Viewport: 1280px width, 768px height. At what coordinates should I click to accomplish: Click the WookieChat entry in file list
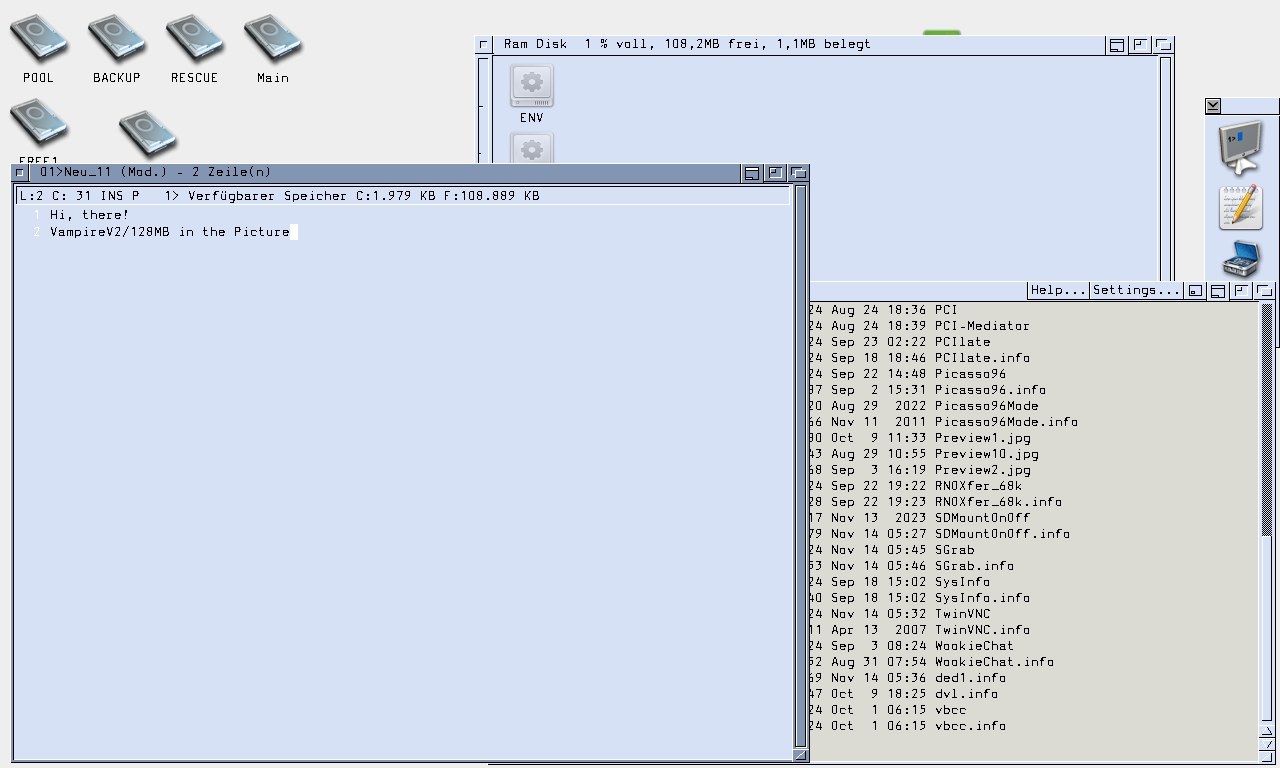(974, 646)
